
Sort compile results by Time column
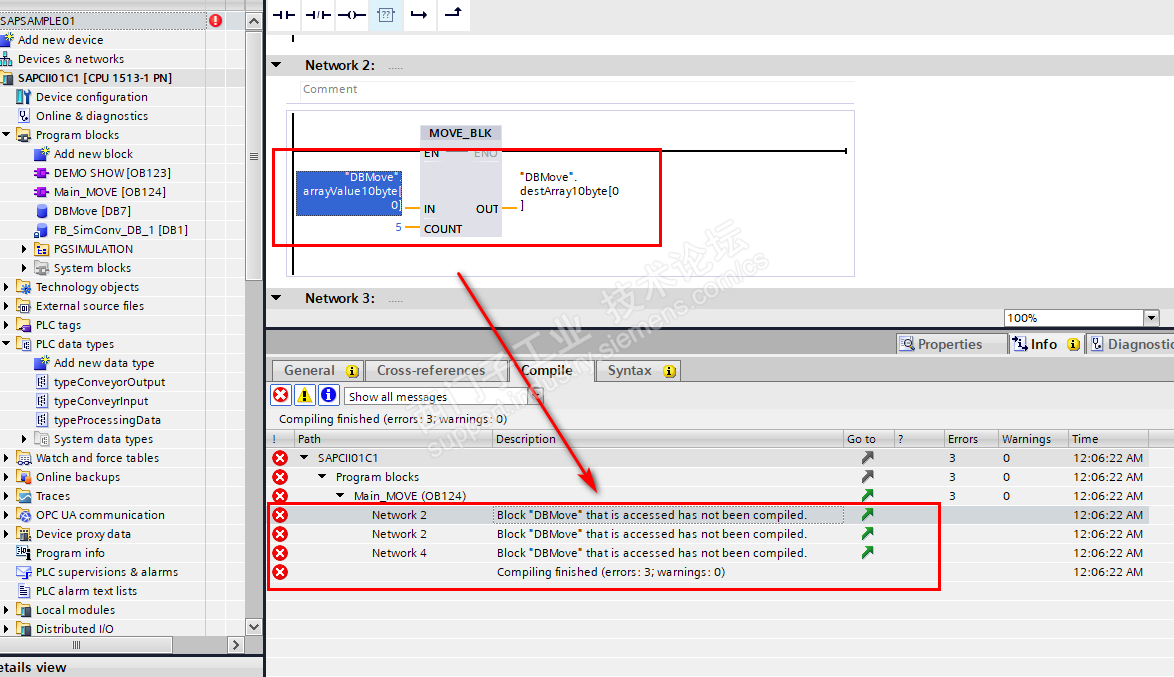[x=1108, y=439]
